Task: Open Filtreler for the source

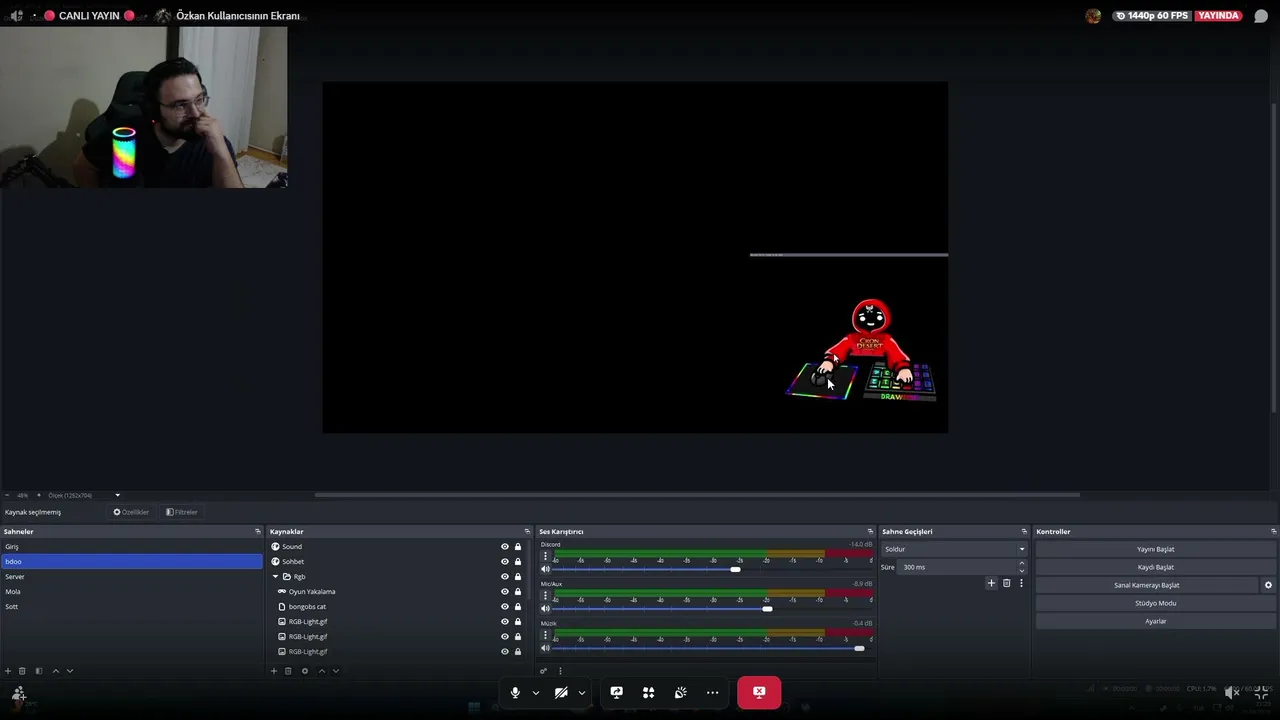Action: (182, 512)
